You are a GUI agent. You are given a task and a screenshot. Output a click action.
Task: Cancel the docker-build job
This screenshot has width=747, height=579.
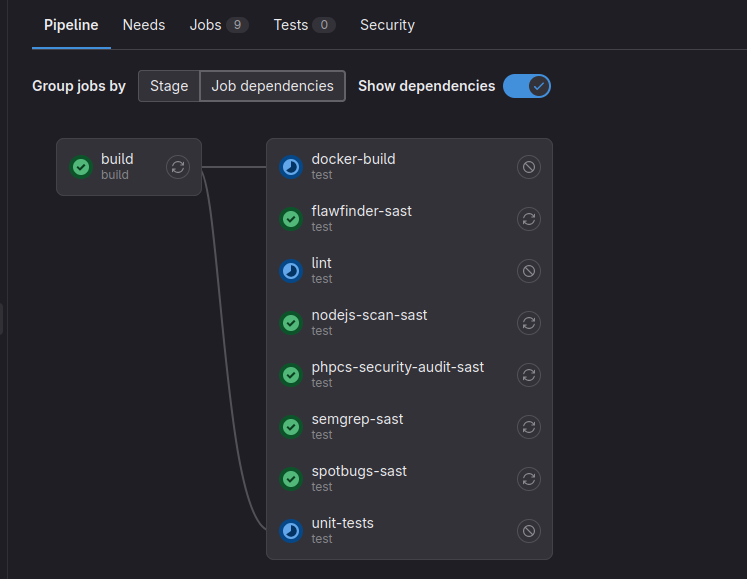tap(529, 167)
